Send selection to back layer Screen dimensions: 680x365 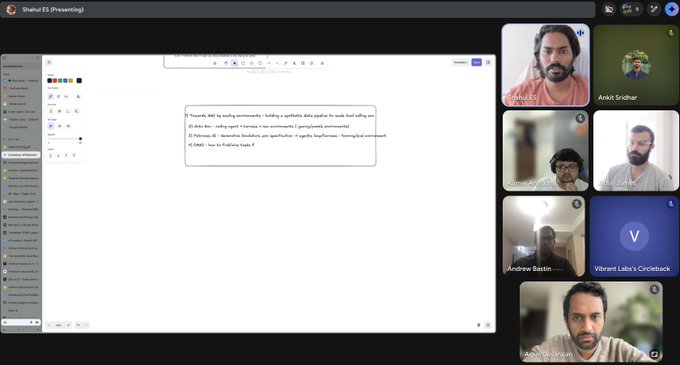51,155
